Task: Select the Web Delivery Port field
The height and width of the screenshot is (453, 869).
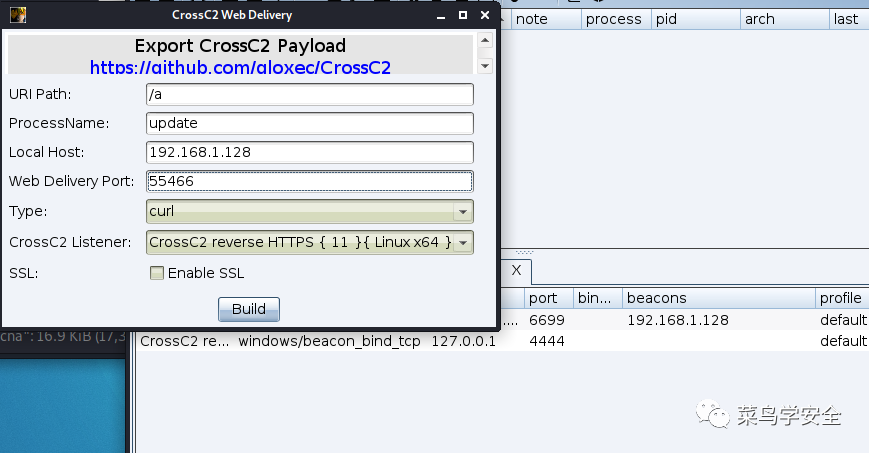Action: [310, 181]
